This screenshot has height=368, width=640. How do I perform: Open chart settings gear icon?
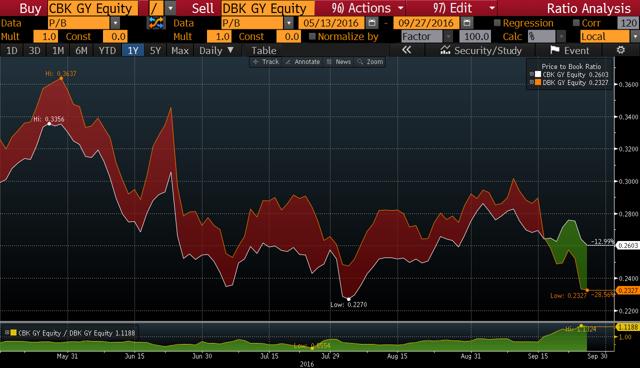click(621, 50)
